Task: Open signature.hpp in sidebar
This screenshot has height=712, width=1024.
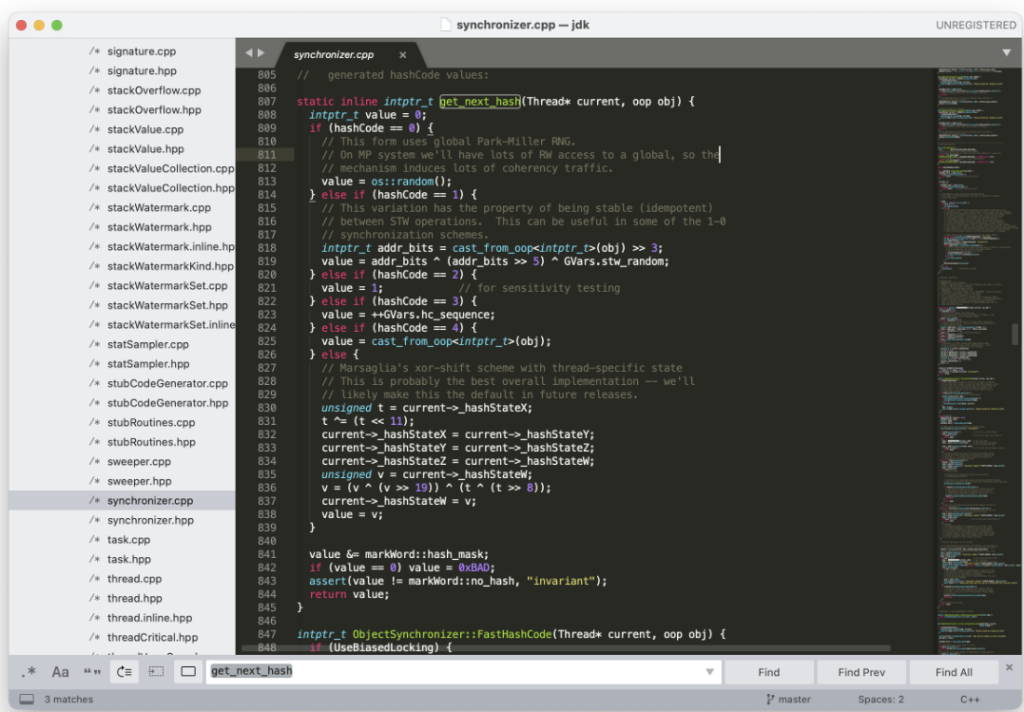Action: tap(142, 71)
